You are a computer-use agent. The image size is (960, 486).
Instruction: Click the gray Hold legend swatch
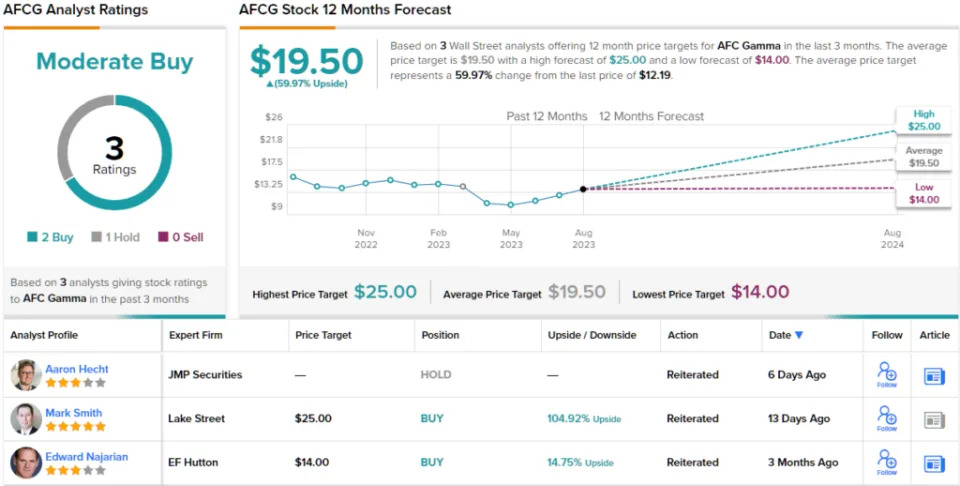pyautogui.click(x=97, y=237)
